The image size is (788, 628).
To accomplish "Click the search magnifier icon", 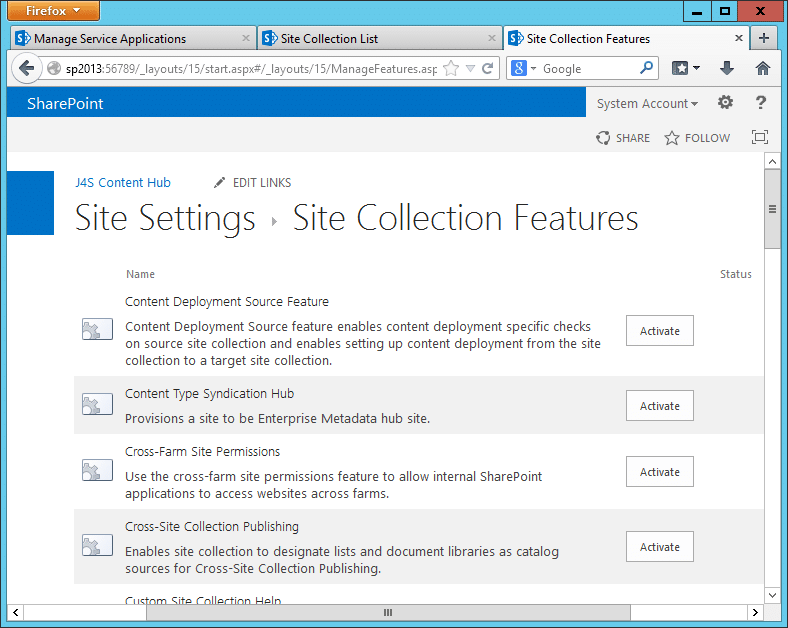I will click(646, 67).
